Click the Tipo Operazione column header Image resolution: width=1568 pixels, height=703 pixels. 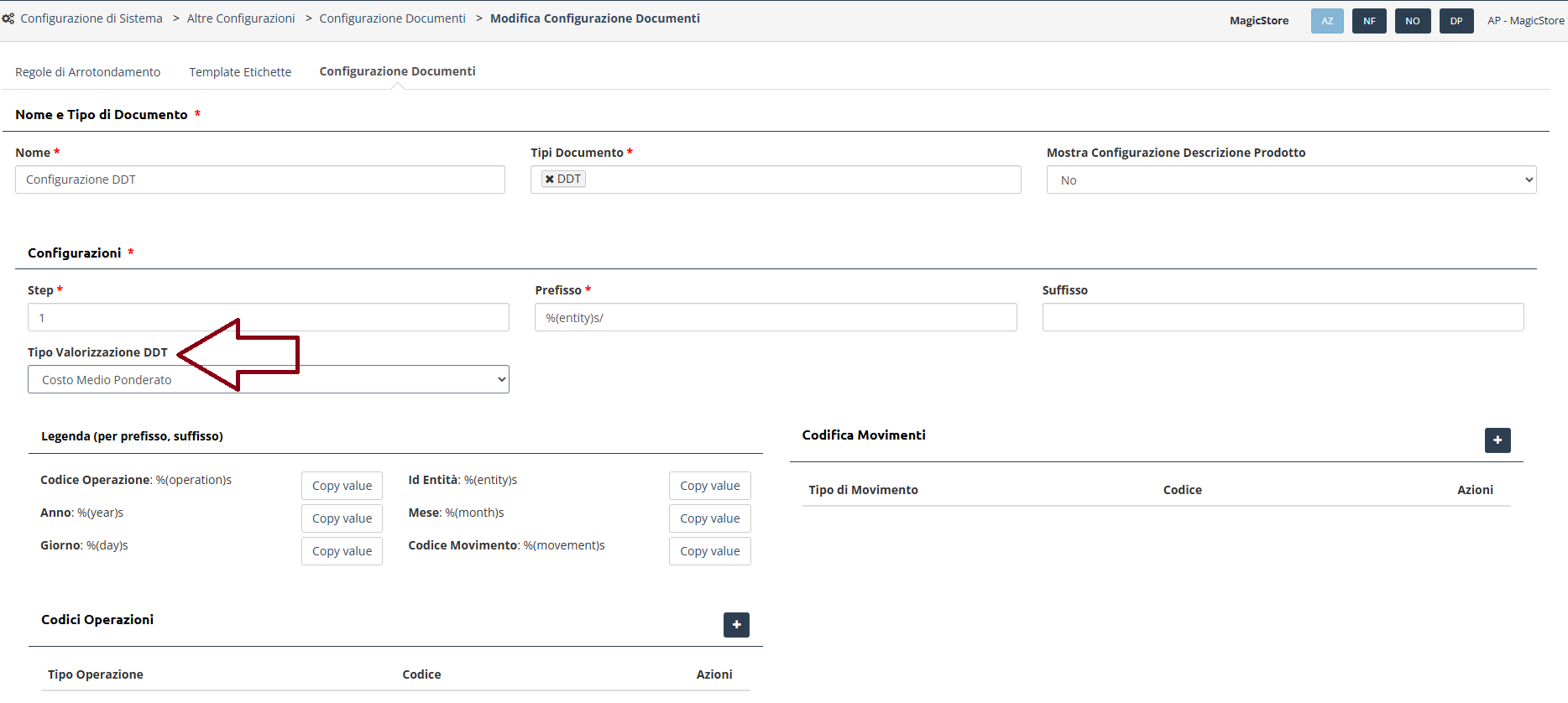pos(95,674)
